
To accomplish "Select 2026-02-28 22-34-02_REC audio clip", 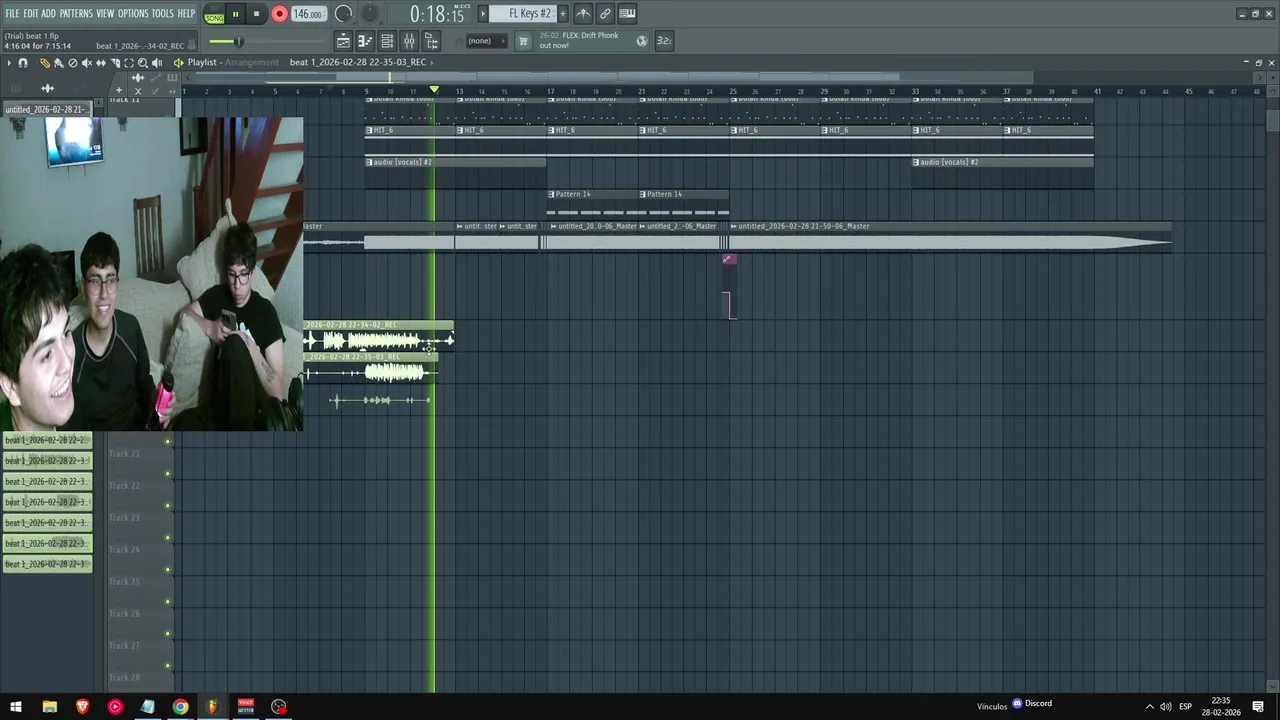I will (379, 336).
